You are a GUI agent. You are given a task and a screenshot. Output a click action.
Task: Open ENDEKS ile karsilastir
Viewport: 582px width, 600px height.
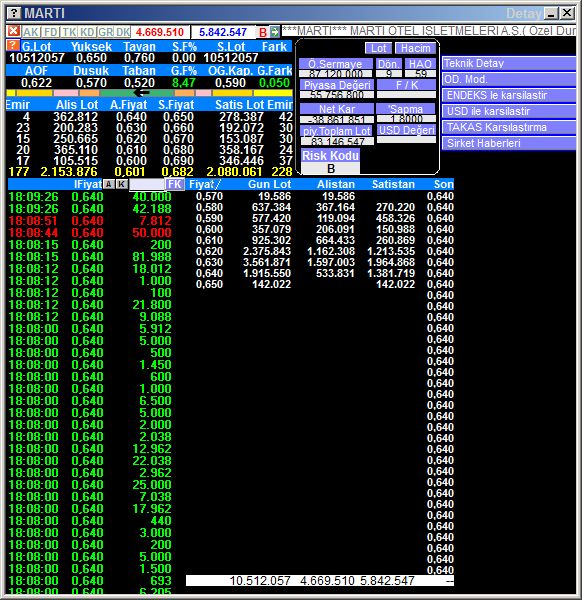509,95
